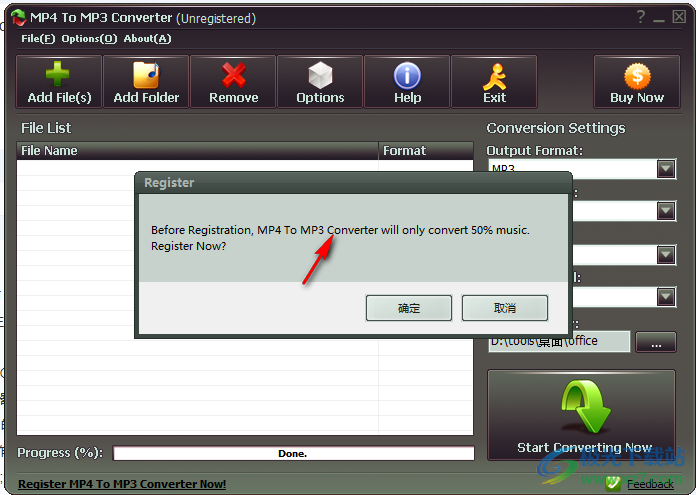696x495 pixels.
Task: Expand the Output Format dropdown
Action: (666, 169)
